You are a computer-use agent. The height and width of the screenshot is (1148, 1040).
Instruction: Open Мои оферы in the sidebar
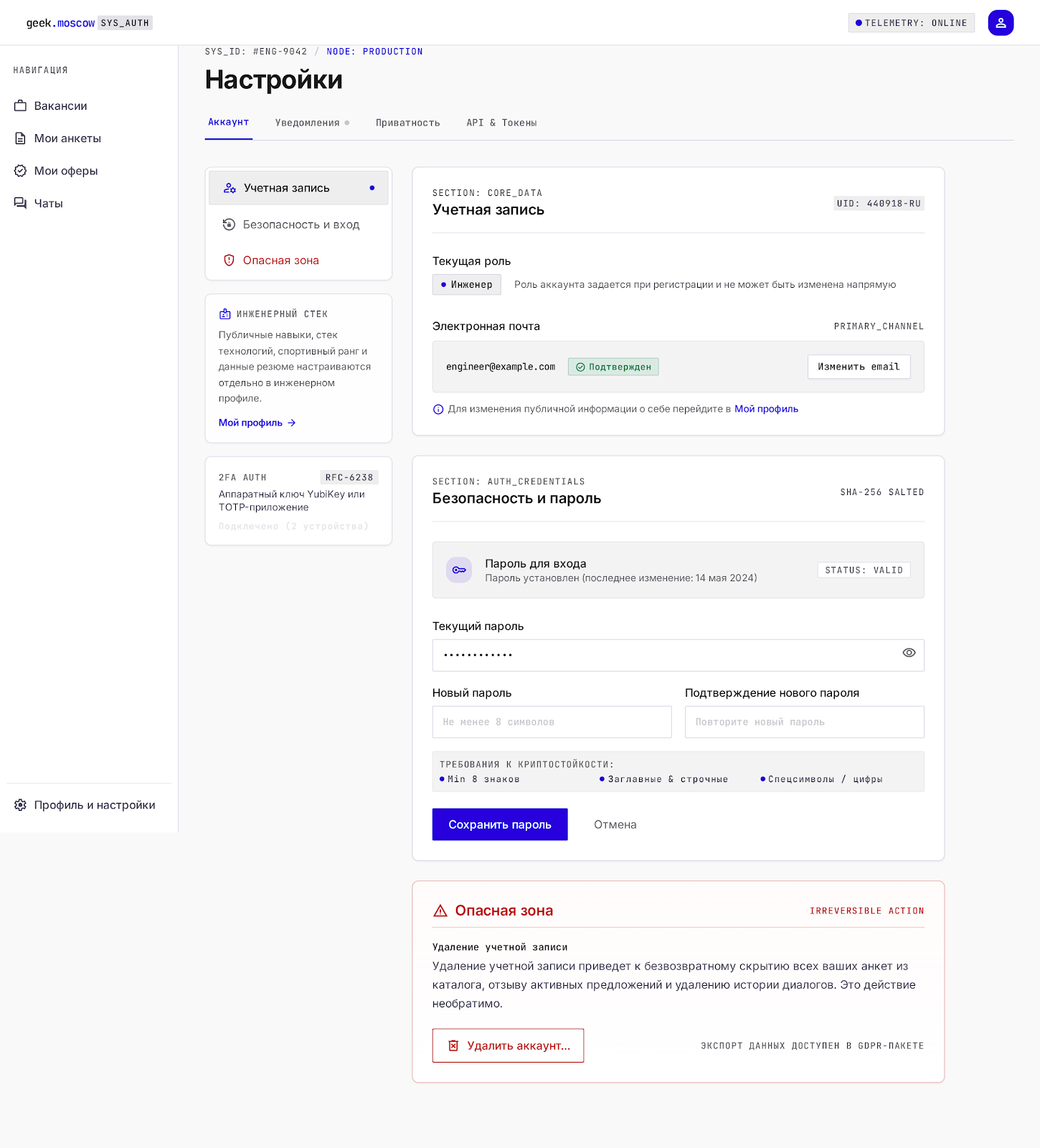pos(89,171)
